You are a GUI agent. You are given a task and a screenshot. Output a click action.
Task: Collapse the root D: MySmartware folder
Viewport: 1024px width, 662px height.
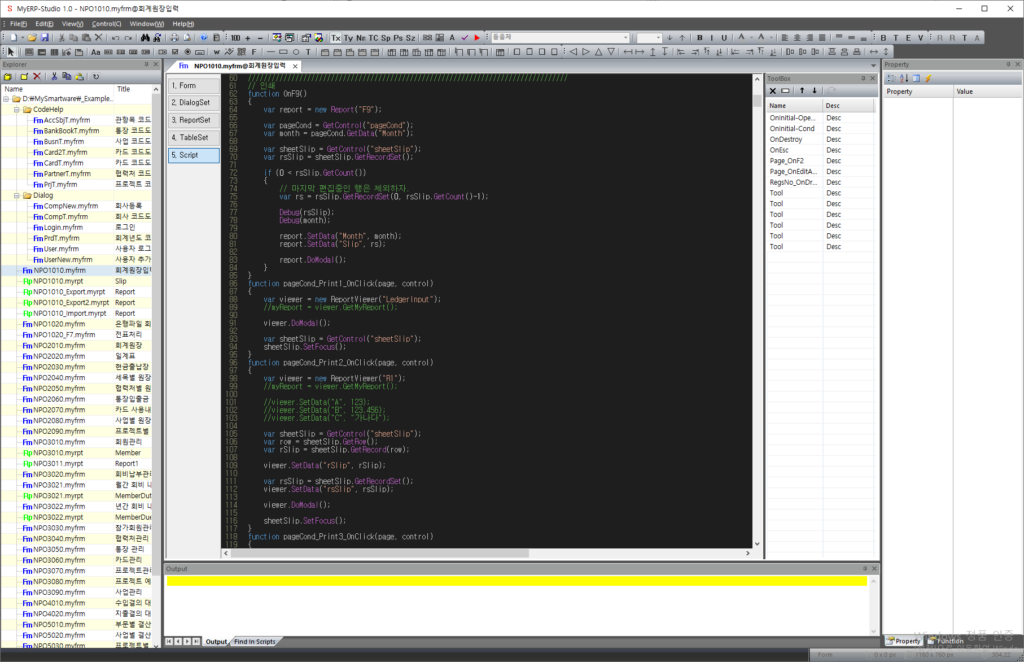(6, 99)
